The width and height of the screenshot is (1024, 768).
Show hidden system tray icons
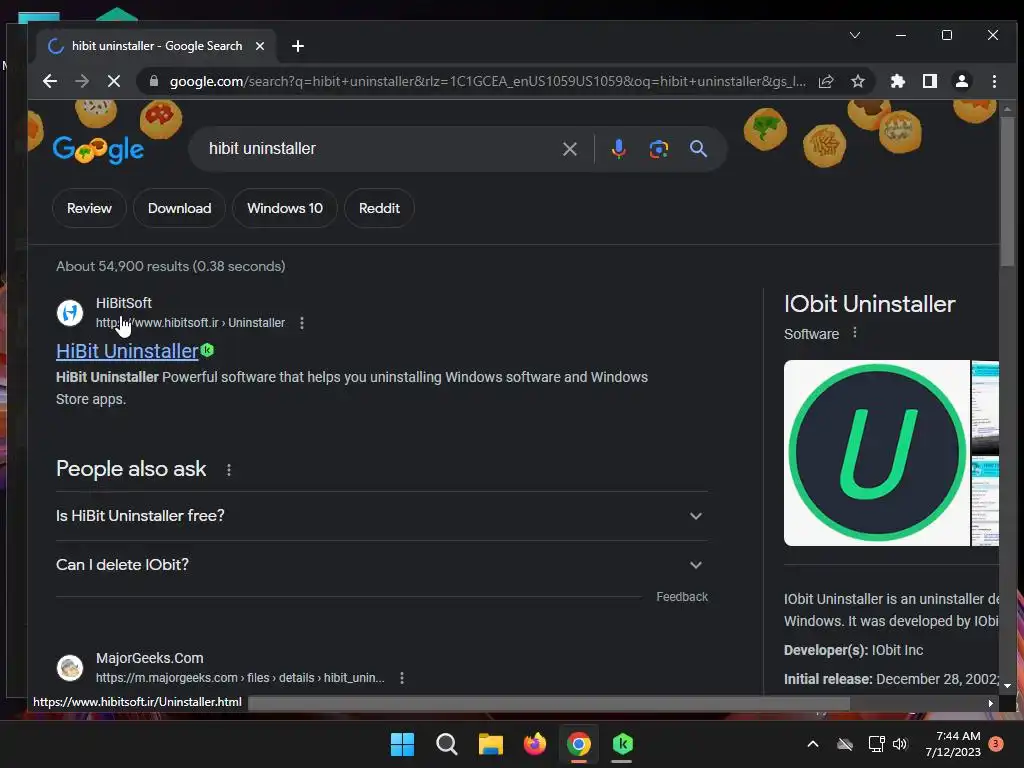point(813,744)
